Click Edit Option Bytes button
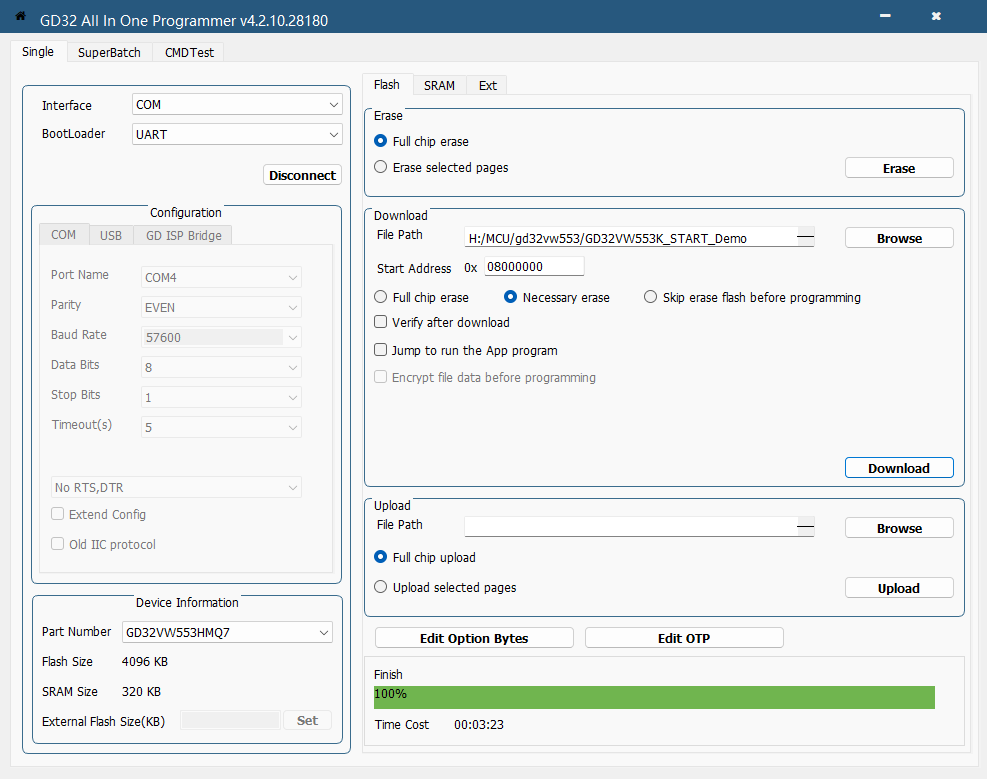This screenshot has width=987, height=779. [474, 638]
